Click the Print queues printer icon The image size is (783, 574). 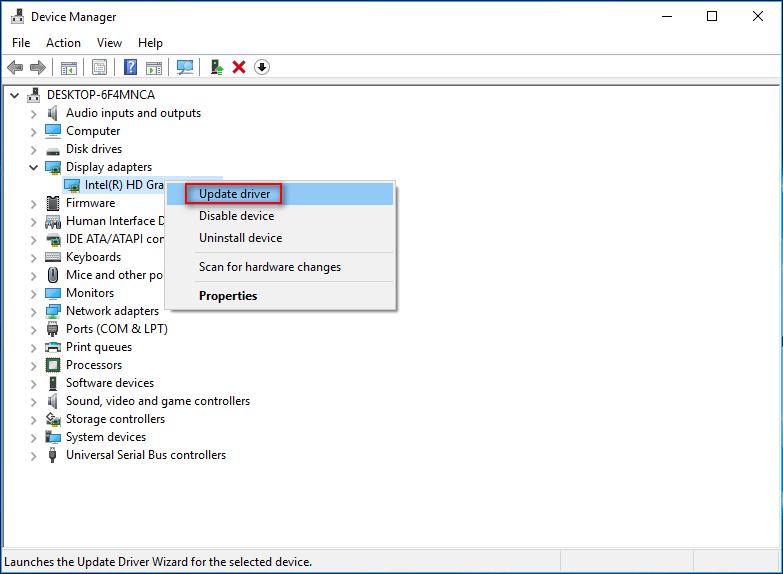(x=53, y=347)
